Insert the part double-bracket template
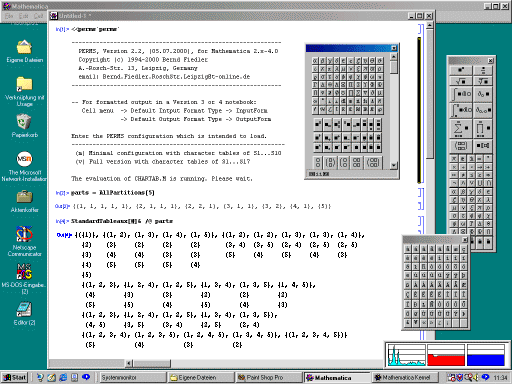 [483, 146]
